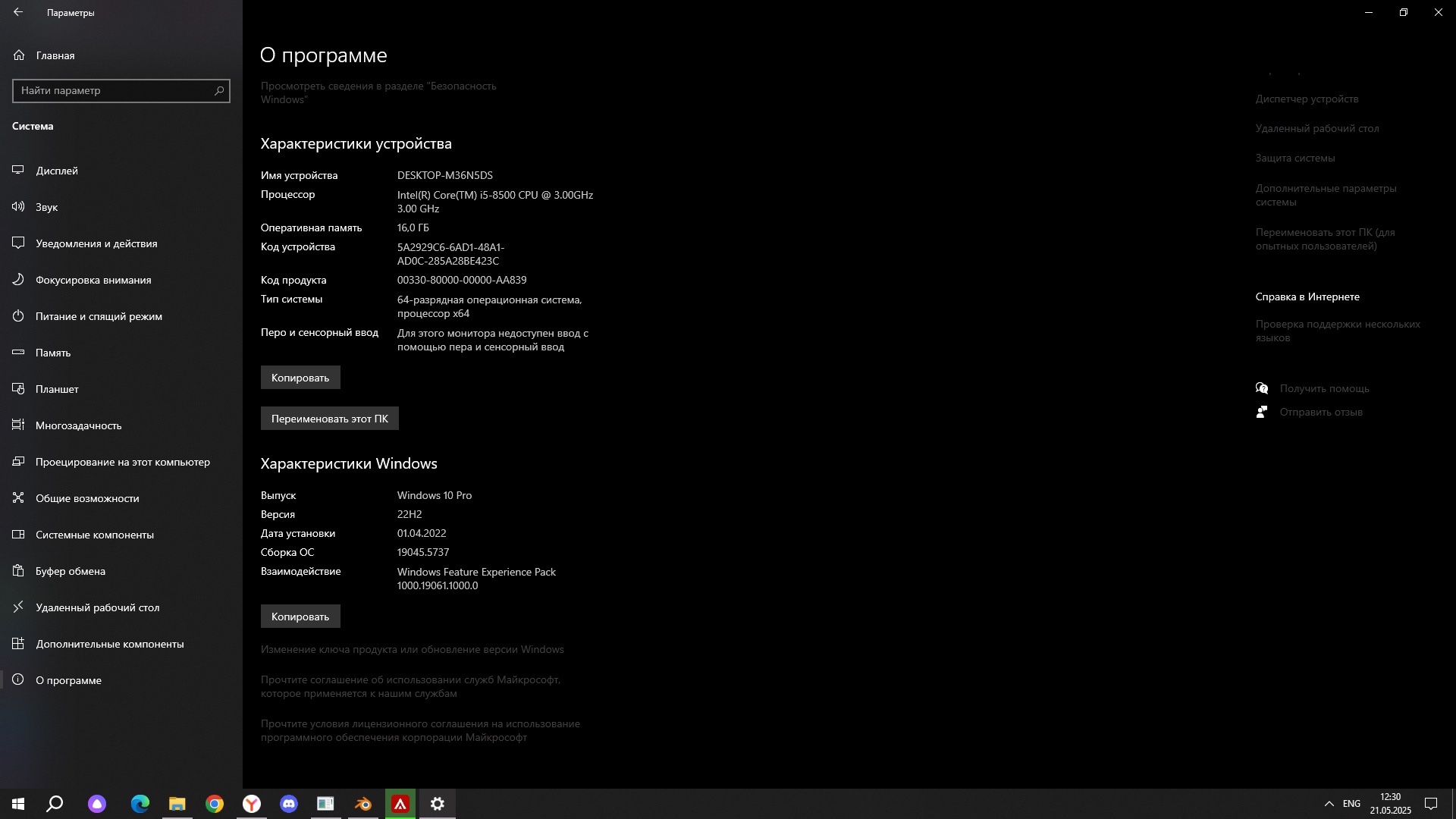
Task: Click the OS build value 19045.5737
Action: pyautogui.click(x=423, y=552)
